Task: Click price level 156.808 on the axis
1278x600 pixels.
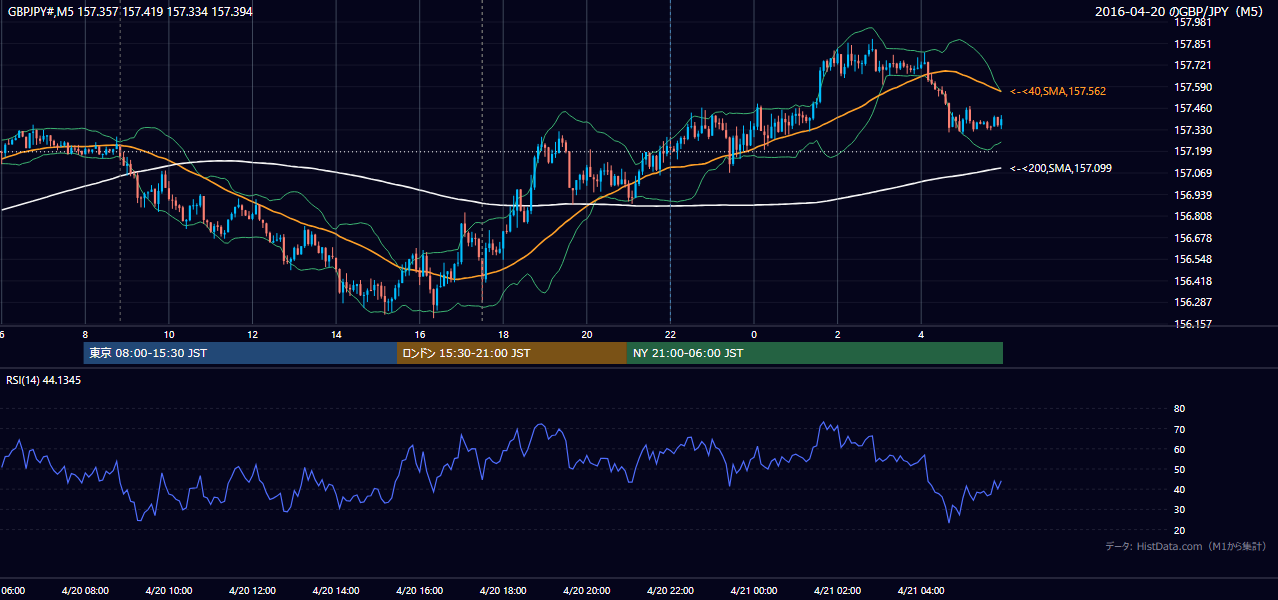Action: pyautogui.click(x=1192, y=216)
